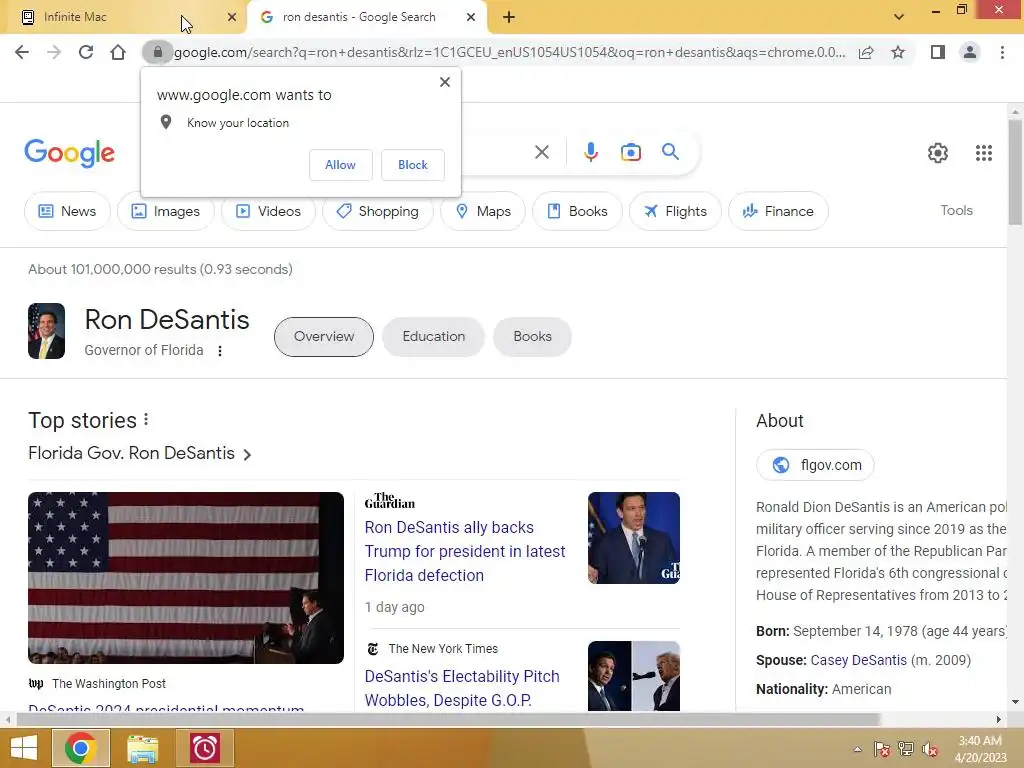The image size is (1024, 768).
Task: Clear the search box text
Action: [x=541, y=152]
